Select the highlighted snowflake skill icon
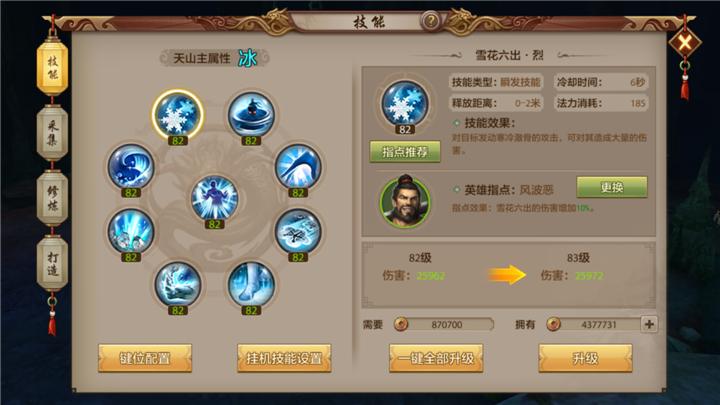 (x=178, y=114)
